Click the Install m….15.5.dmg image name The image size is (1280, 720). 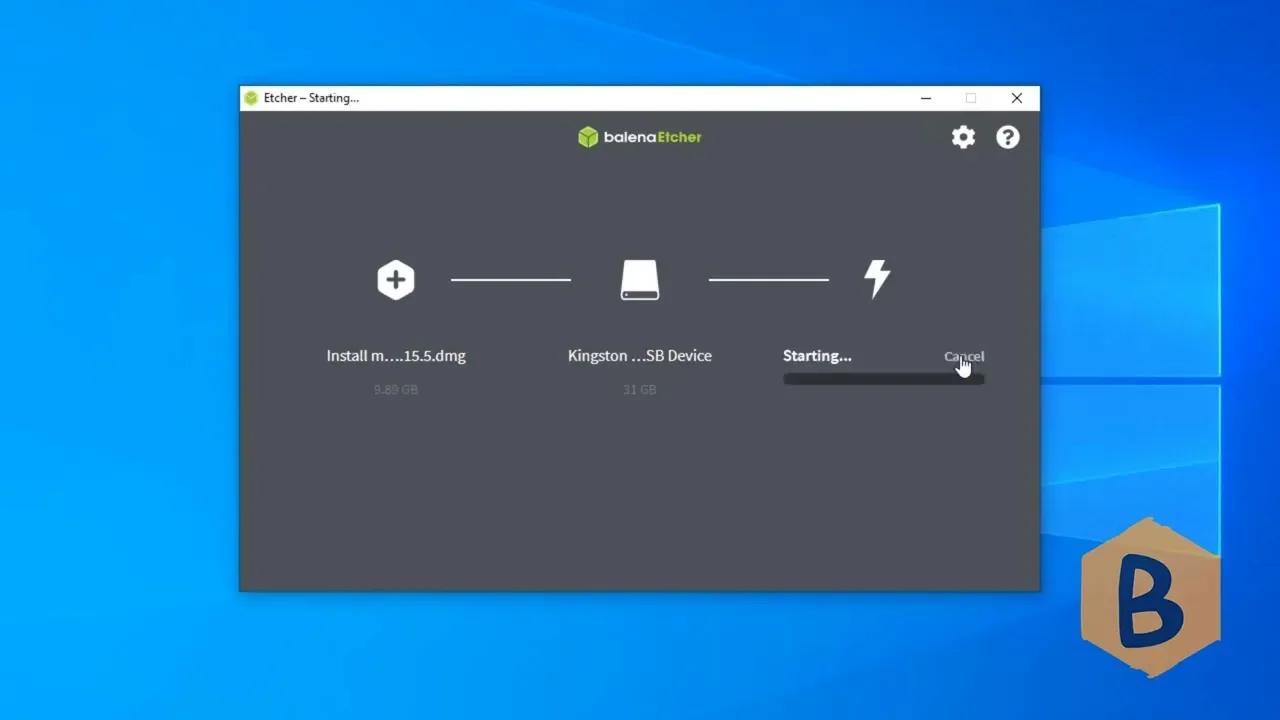click(x=396, y=356)
